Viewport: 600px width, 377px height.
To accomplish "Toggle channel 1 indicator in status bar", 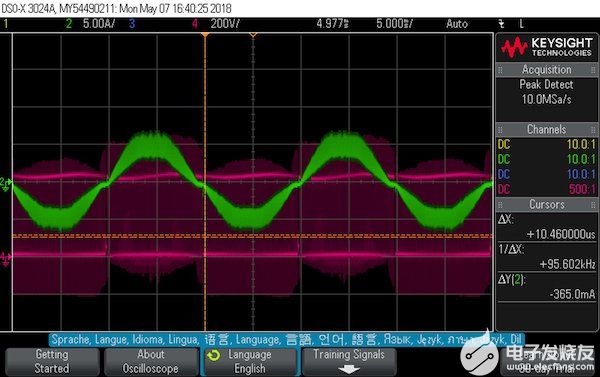I will [6, 24].
